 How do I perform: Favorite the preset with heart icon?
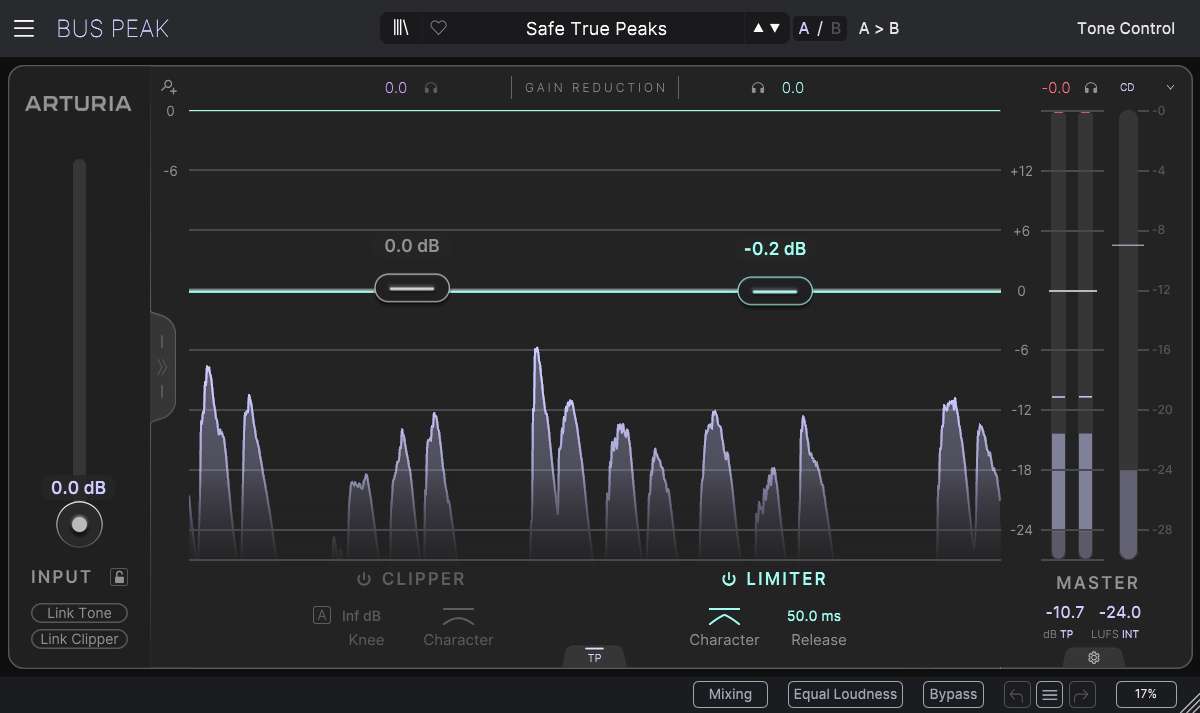point(438,28)
